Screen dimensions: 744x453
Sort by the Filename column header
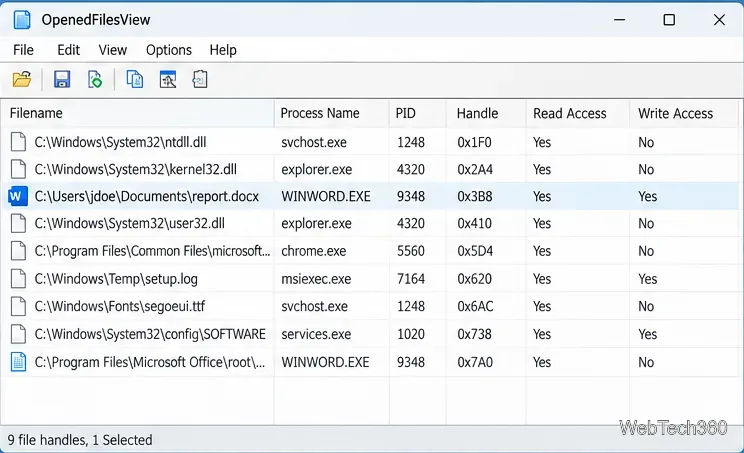(138, 113)
